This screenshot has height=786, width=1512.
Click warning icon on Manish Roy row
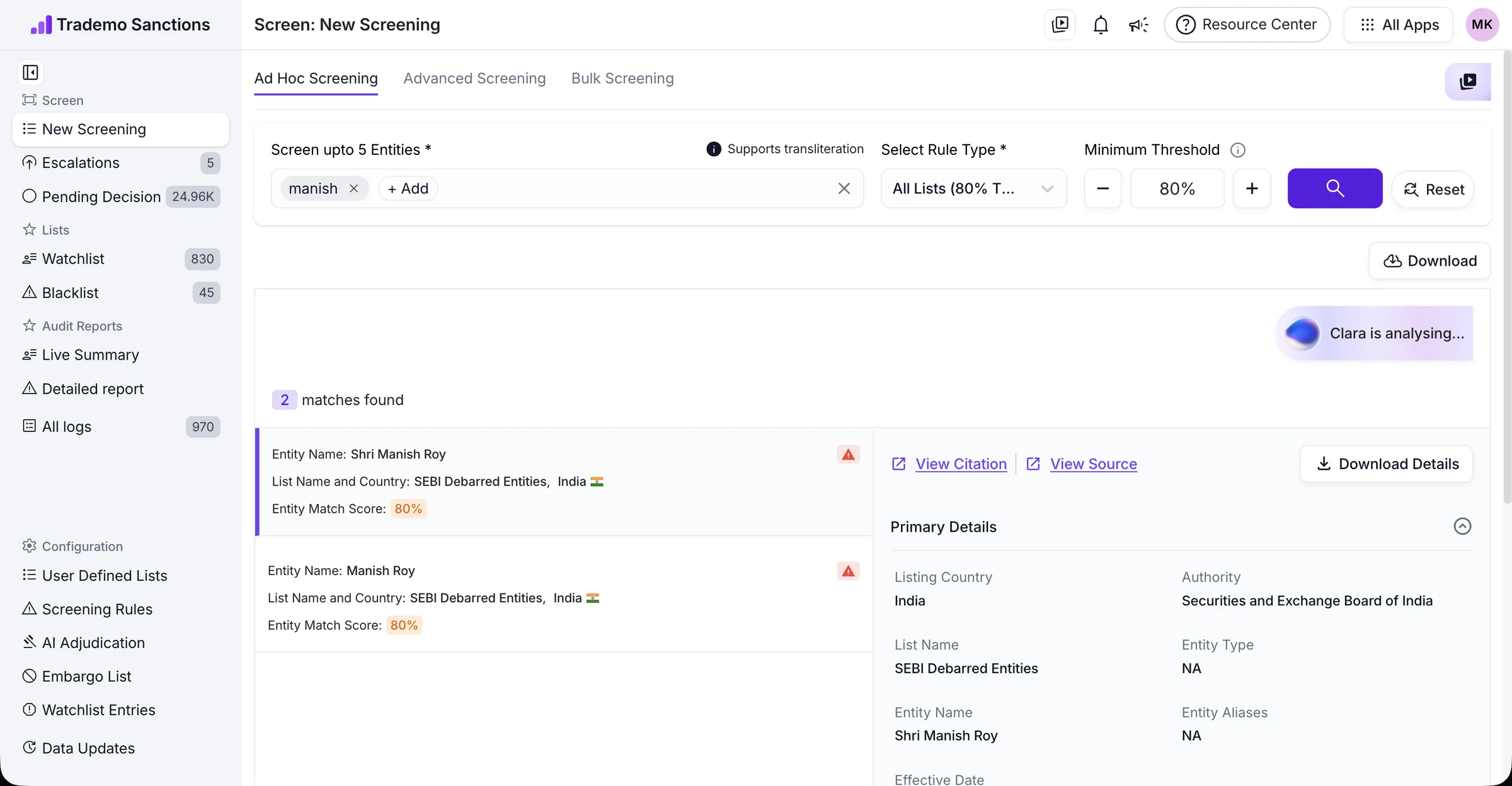coord(848,571)
